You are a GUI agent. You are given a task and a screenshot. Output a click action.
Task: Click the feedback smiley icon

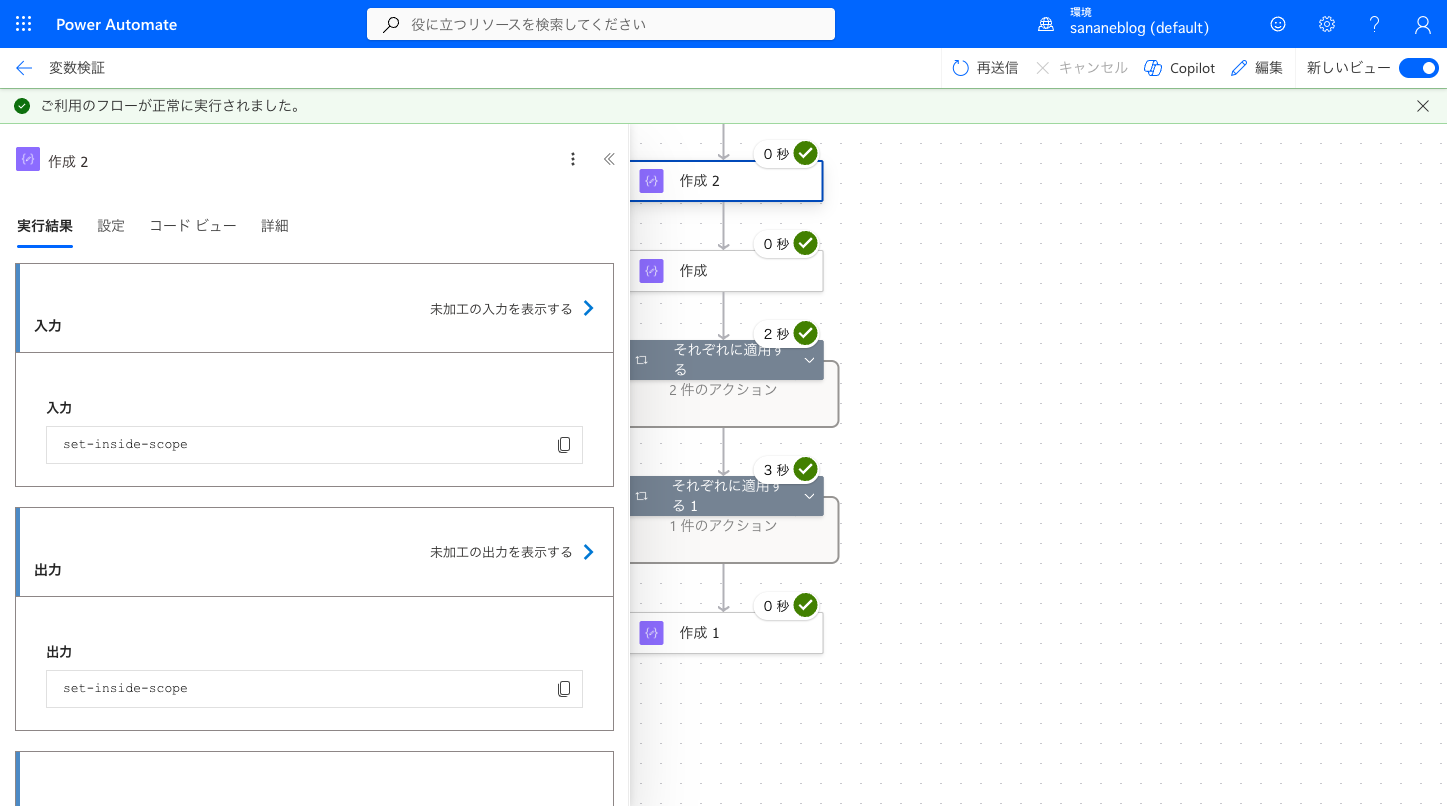coord(1278,24)
